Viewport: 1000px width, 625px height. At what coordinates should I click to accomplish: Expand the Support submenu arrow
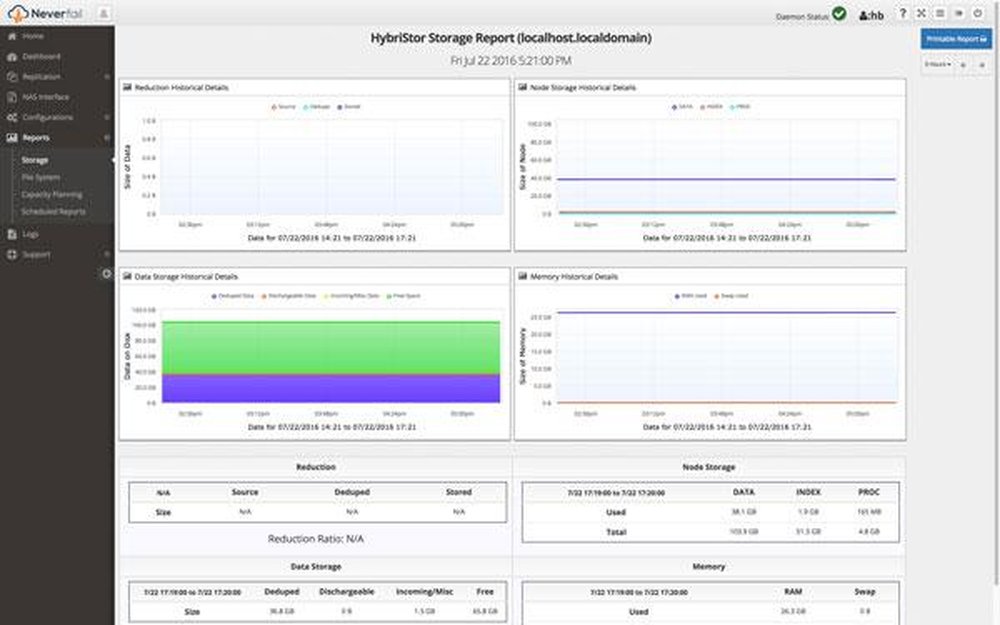click(107, 254)
